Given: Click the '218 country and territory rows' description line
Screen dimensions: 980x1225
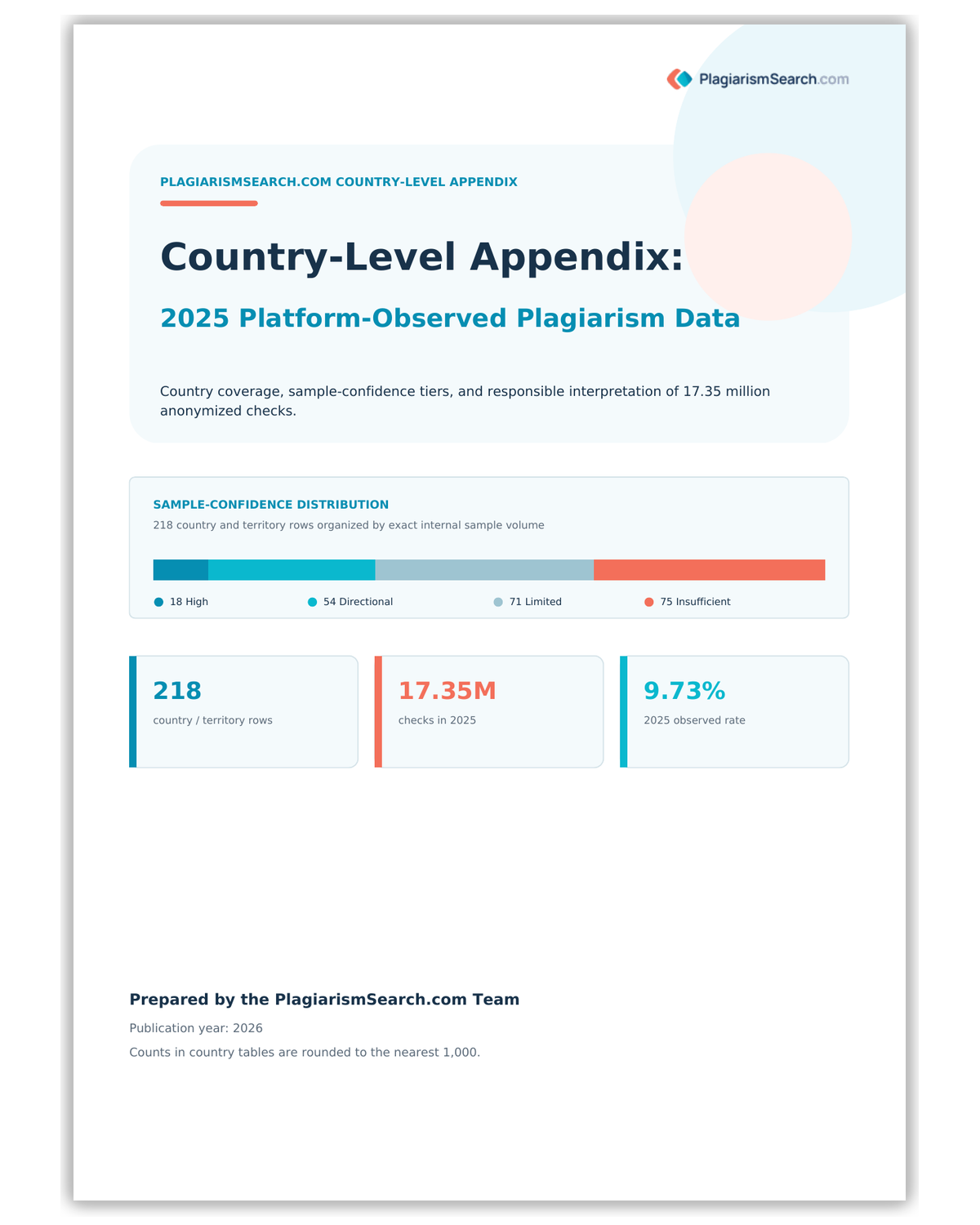Looking at the screenshot, I should click(349, 525).
